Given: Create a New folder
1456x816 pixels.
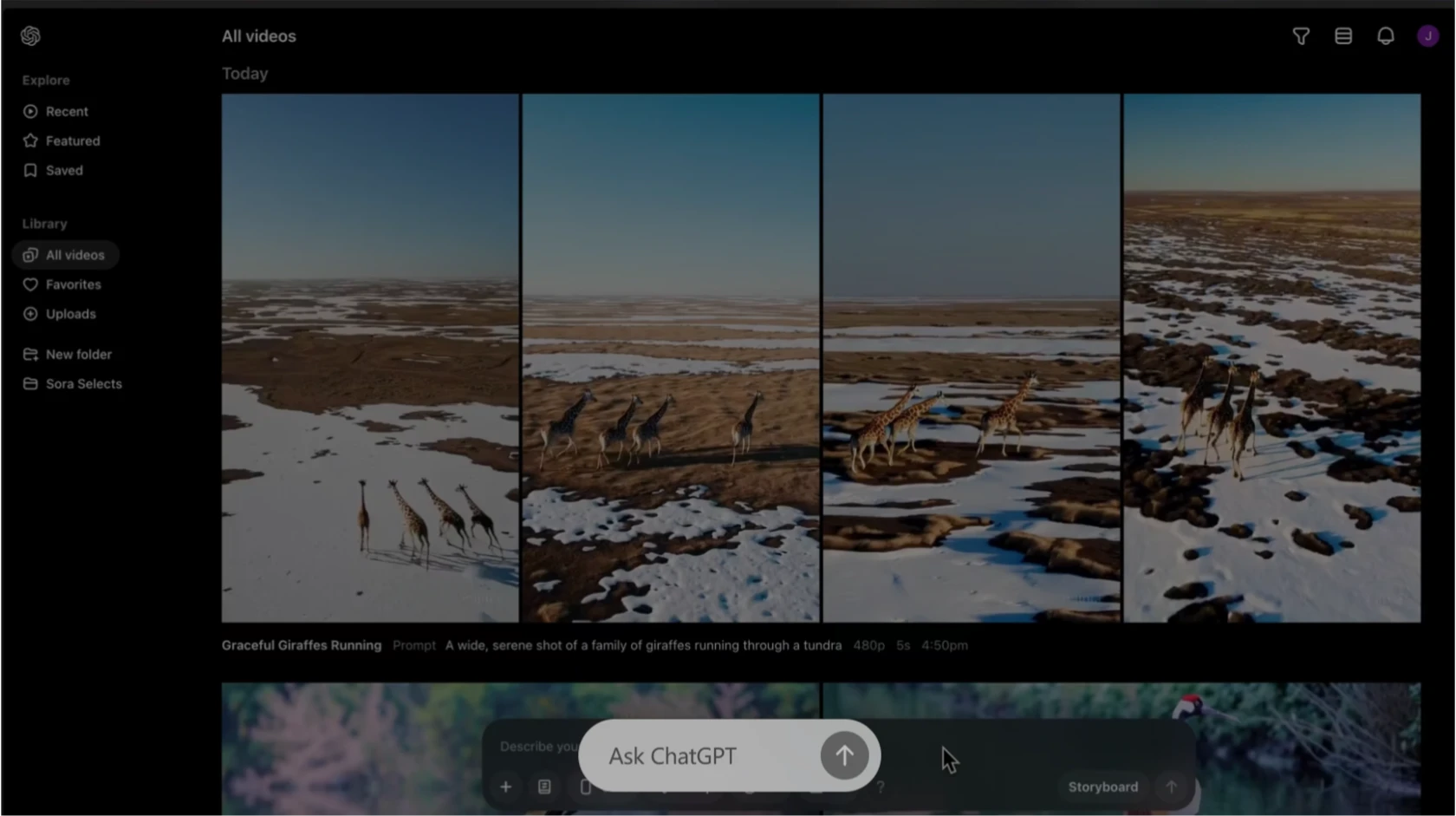Looking at the screenshot, I should [78, 354].
